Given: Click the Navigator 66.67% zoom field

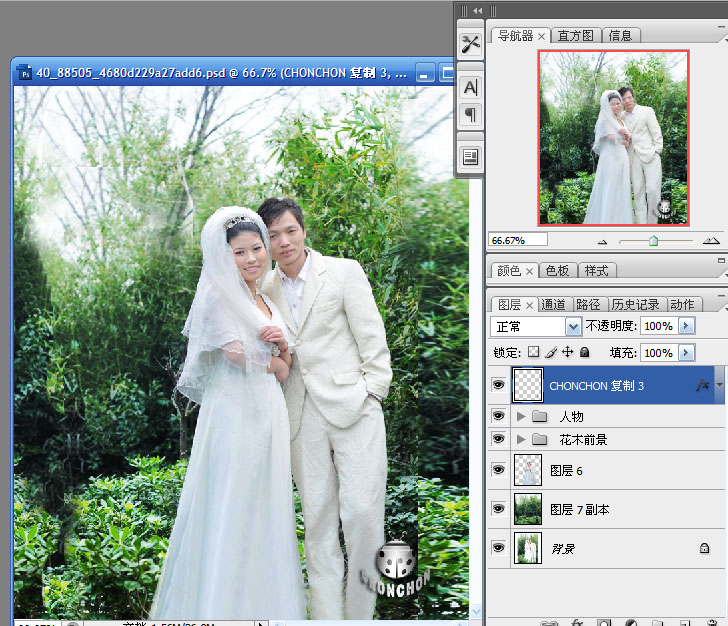Looking at the screenshot, I should coord(518,240).
